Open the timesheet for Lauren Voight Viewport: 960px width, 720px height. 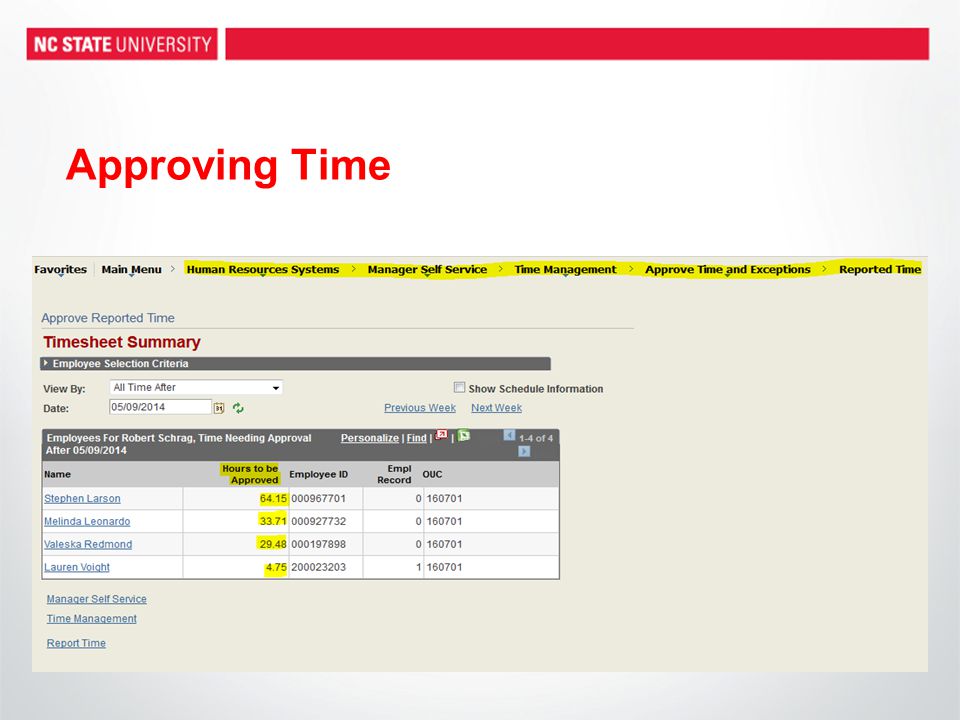click(x=77, y=567)
